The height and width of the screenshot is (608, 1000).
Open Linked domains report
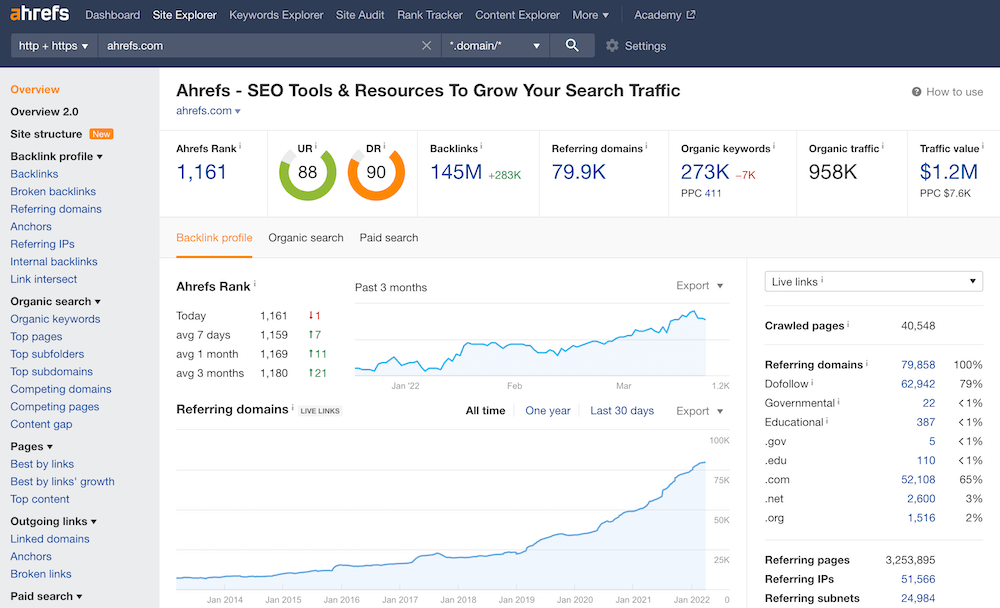pyautogui.click(x=50, y=539)
